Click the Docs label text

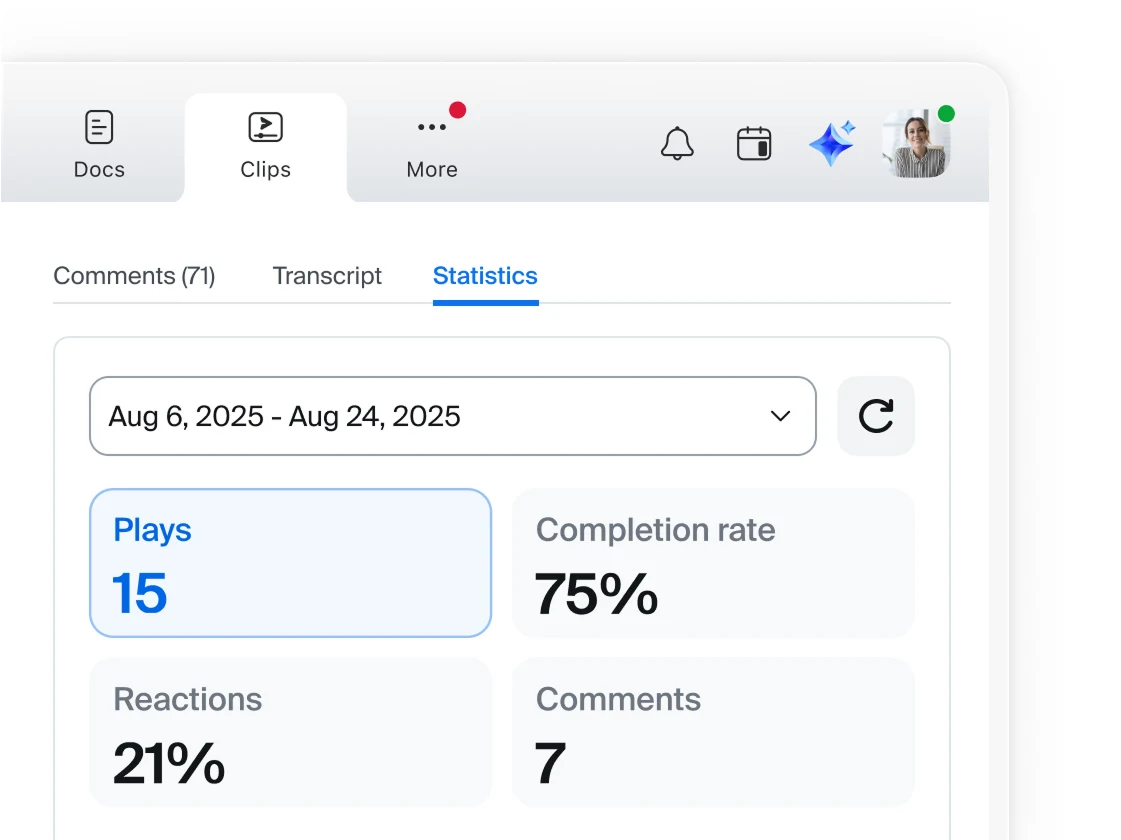pos(99,169)
